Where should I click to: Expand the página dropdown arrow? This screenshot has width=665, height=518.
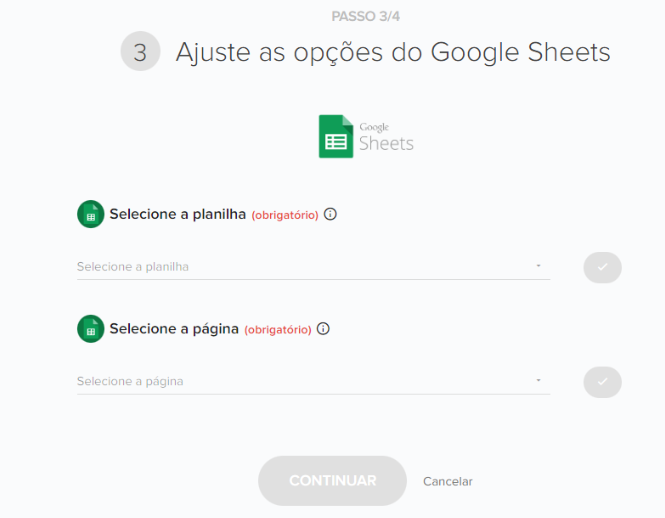538,381
